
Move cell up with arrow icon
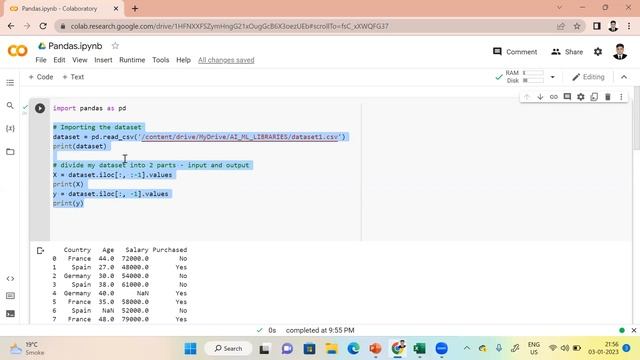click(527, 97)
